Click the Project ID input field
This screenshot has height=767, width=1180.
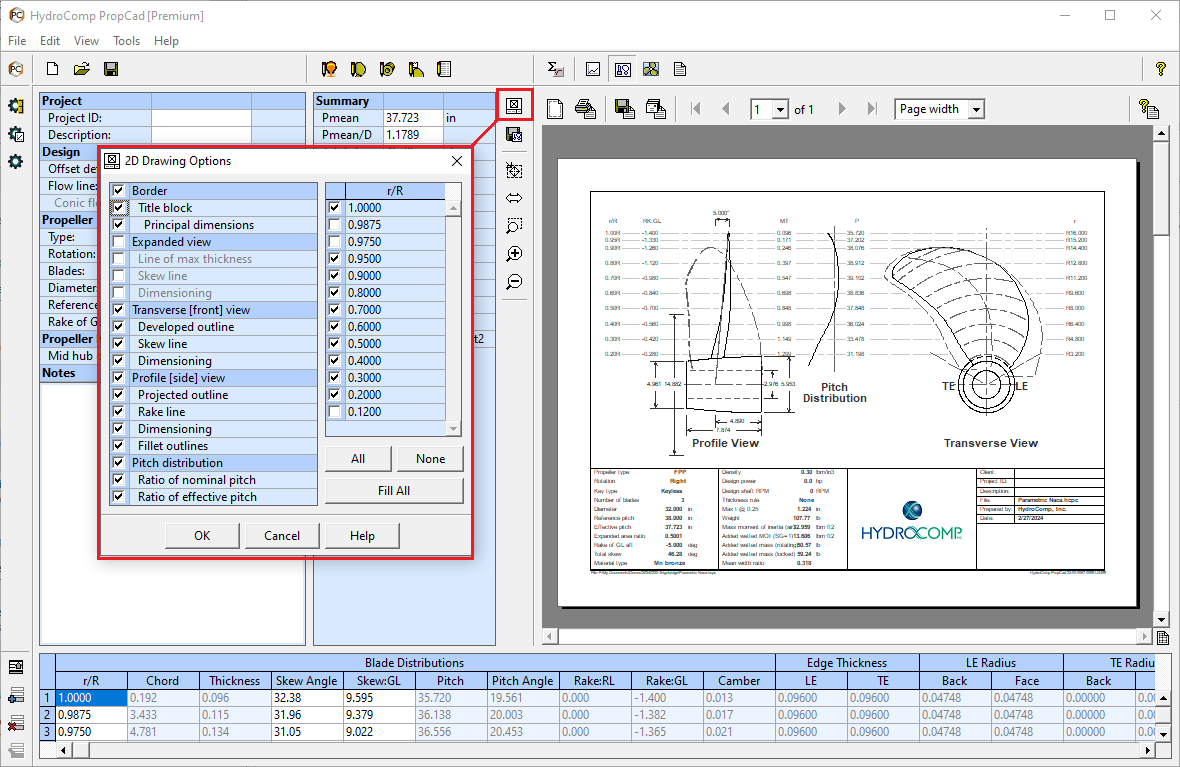[201, 118]
